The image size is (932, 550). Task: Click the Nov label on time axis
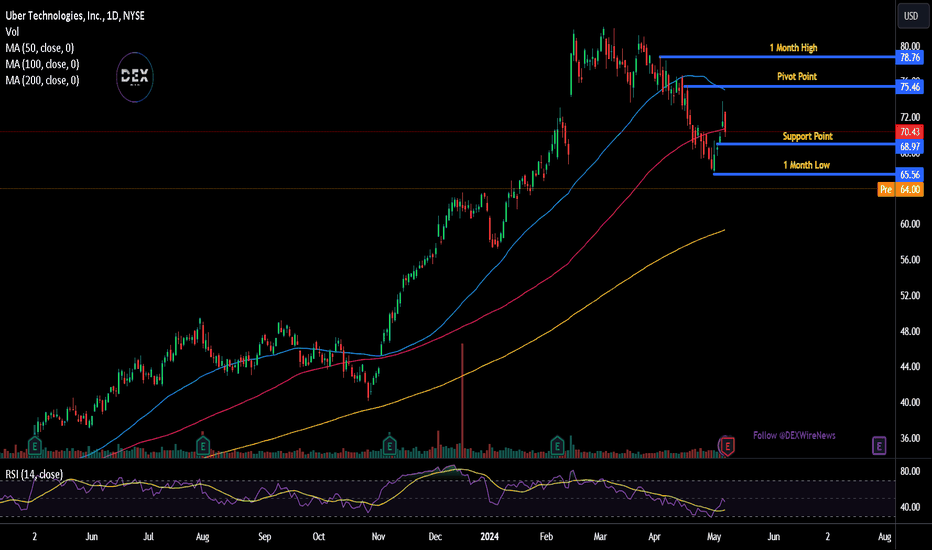point(378,536)
